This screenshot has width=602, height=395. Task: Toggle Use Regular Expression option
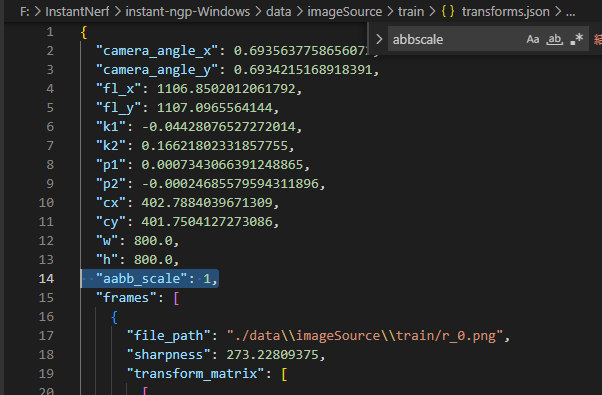tap(577, 39)
